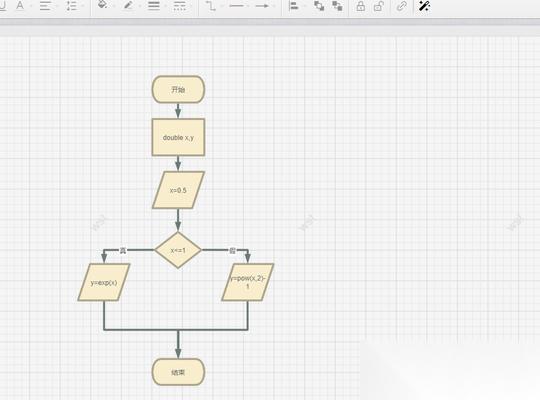Select the 'x<=1' decision diamond

(178, 250)
